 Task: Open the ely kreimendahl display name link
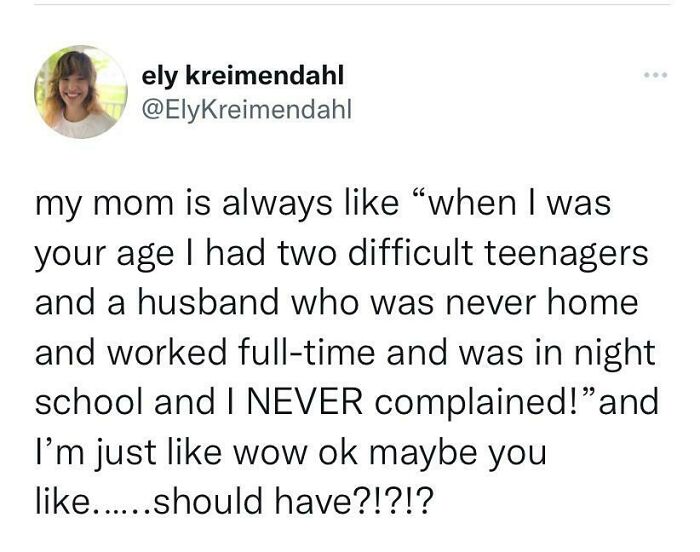(x=243, y=76)
